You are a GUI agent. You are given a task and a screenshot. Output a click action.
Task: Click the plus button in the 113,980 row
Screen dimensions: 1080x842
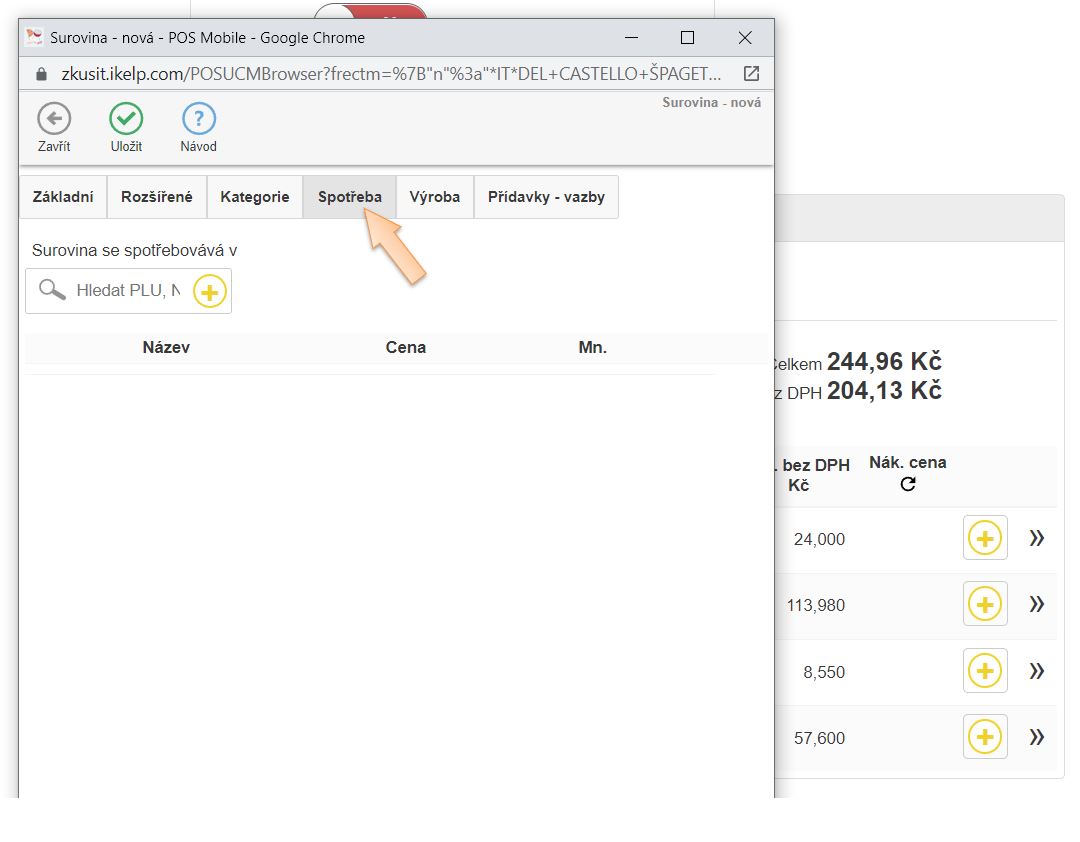point(985,605)
